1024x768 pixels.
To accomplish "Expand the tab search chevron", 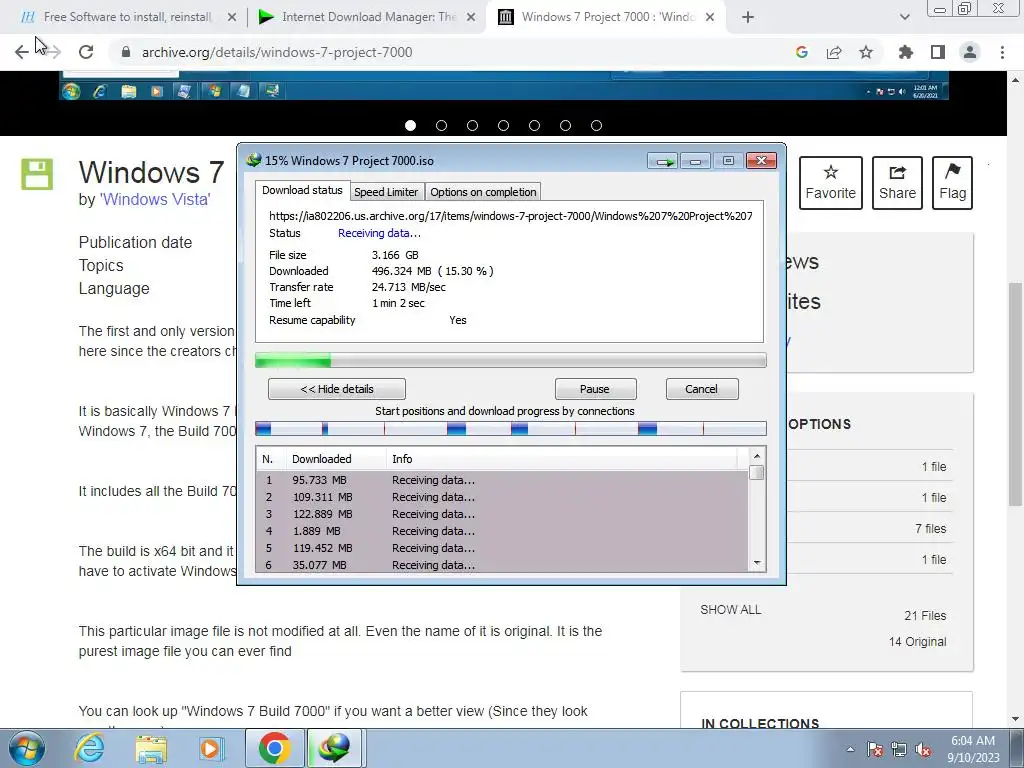I will pos(904,18).
